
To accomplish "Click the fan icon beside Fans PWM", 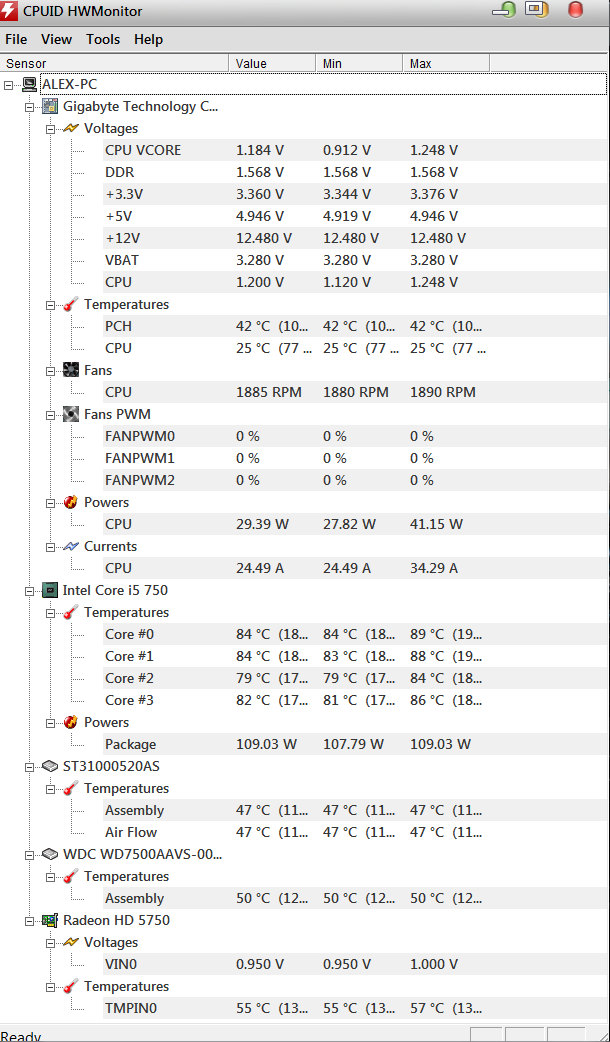I will (x=71, y=415).
